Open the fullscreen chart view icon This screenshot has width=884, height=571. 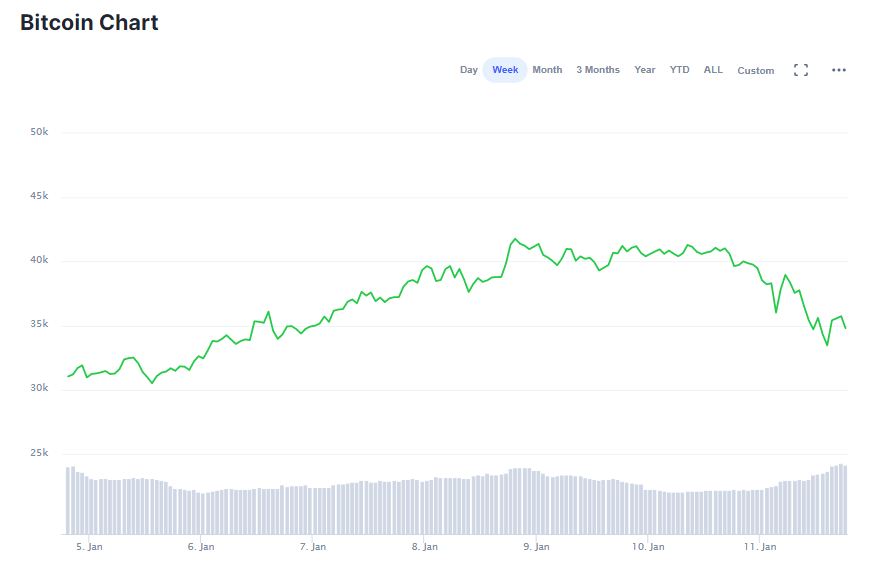(801, 70)
